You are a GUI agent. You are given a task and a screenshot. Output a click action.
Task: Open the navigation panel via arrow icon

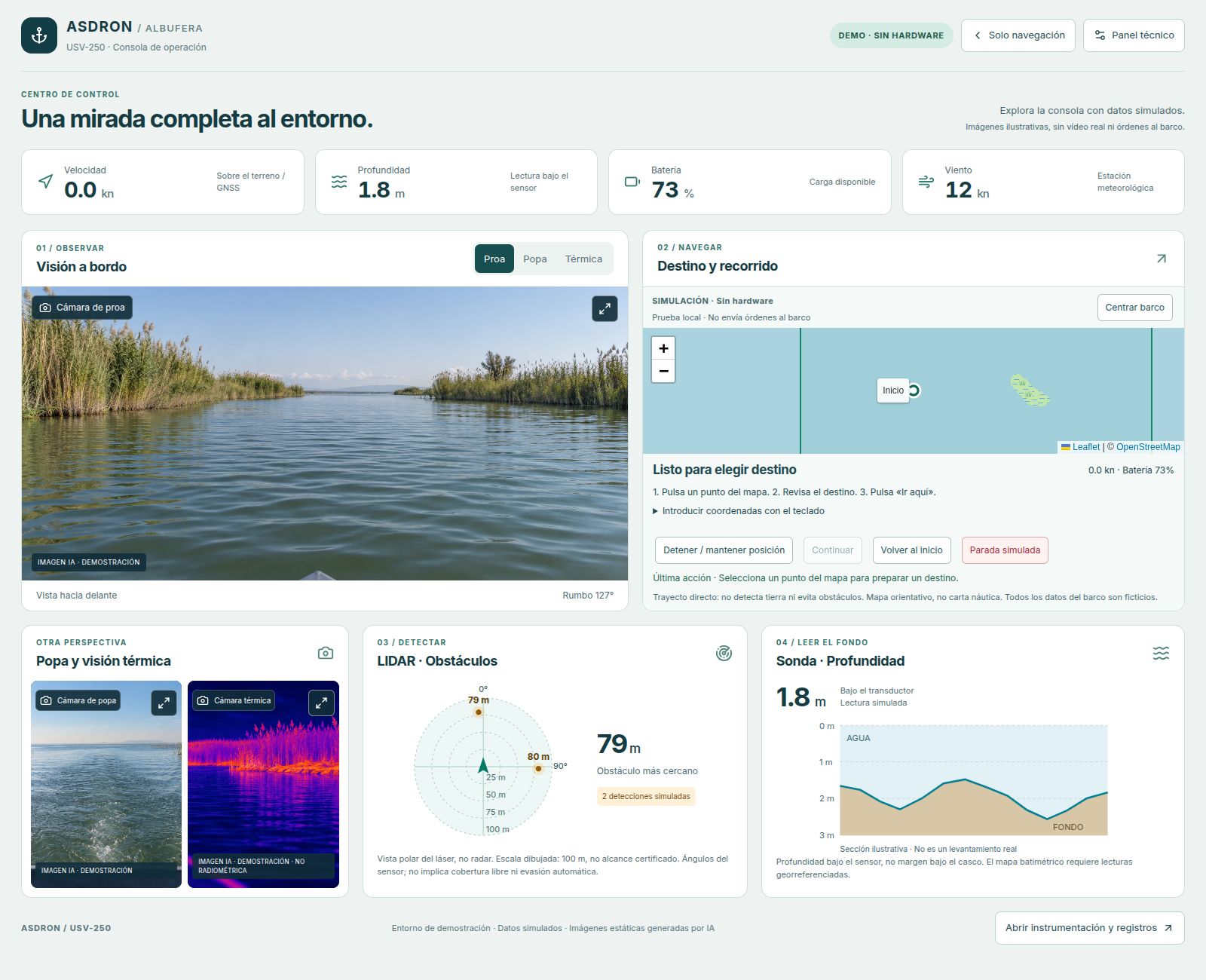click(1161, 259)
